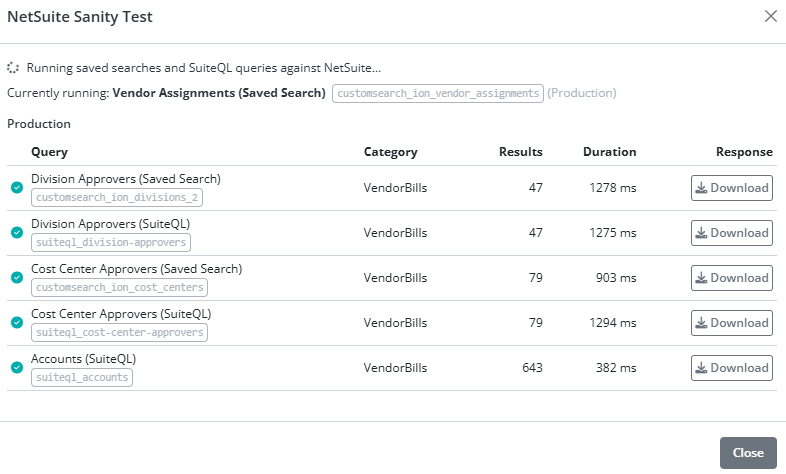Click VendorBills category in the Accounts row
This screenshot has height=474, width=786.
pos(396,368)
